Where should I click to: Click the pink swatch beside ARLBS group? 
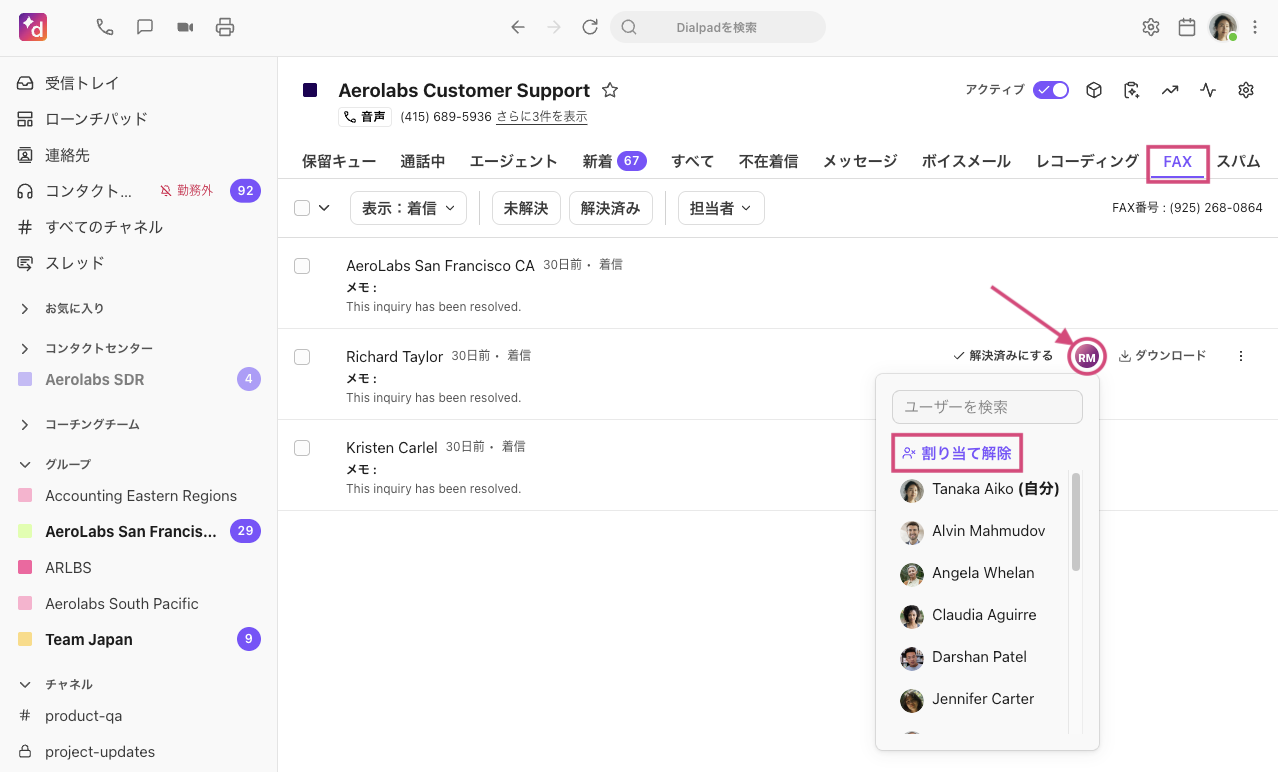click(25, 568)
